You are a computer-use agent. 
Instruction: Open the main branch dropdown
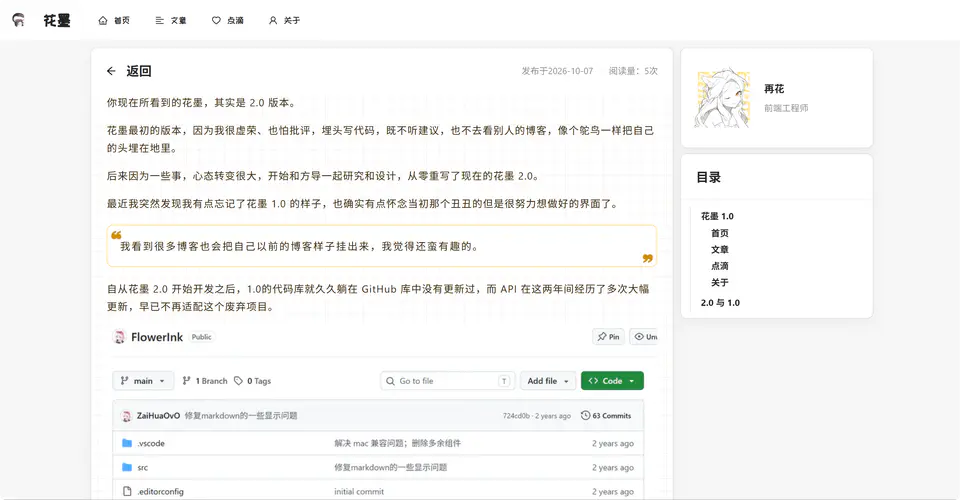coord(143,381)
